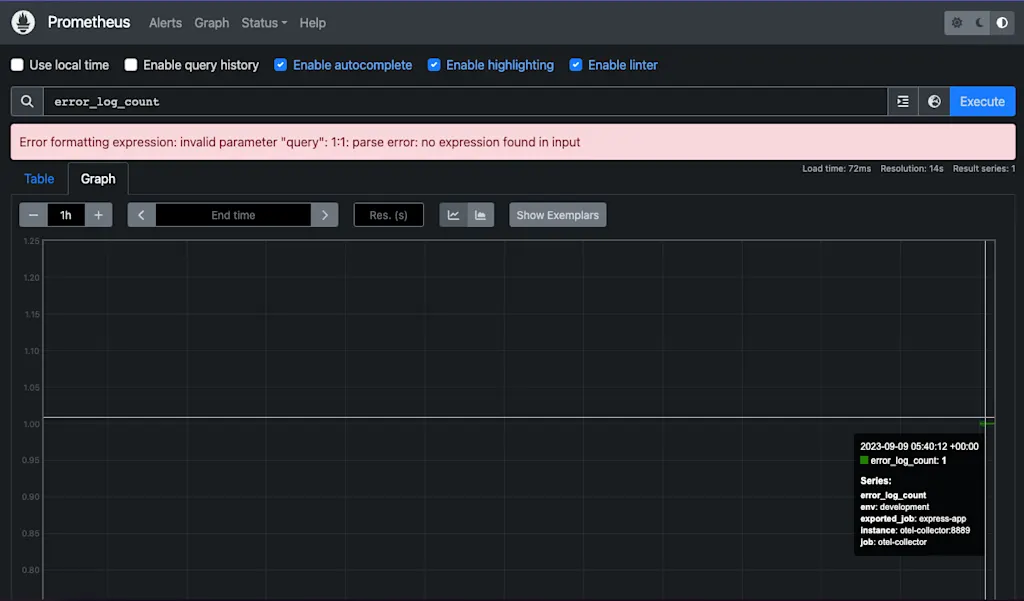The height and width of the screenshot is (601, 1024).
Task: Click the error_log_count expression input
Action: pos(465,101)
